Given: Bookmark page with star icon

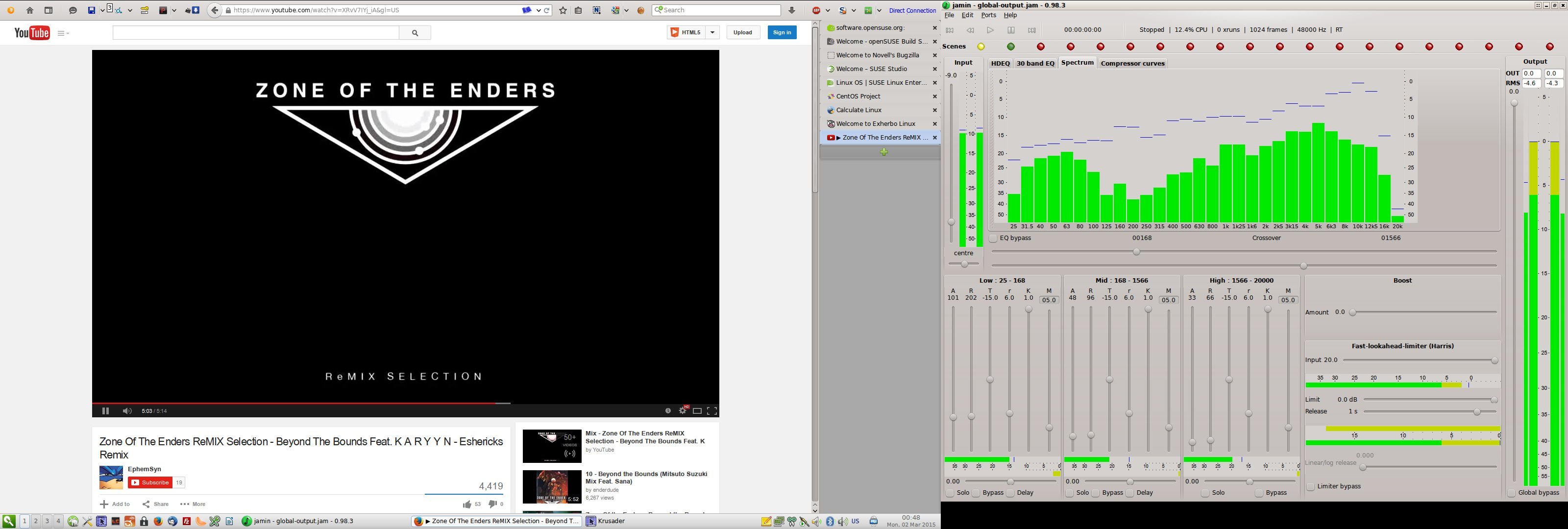Looking at the screenshot, I should [x=563, y=10].
